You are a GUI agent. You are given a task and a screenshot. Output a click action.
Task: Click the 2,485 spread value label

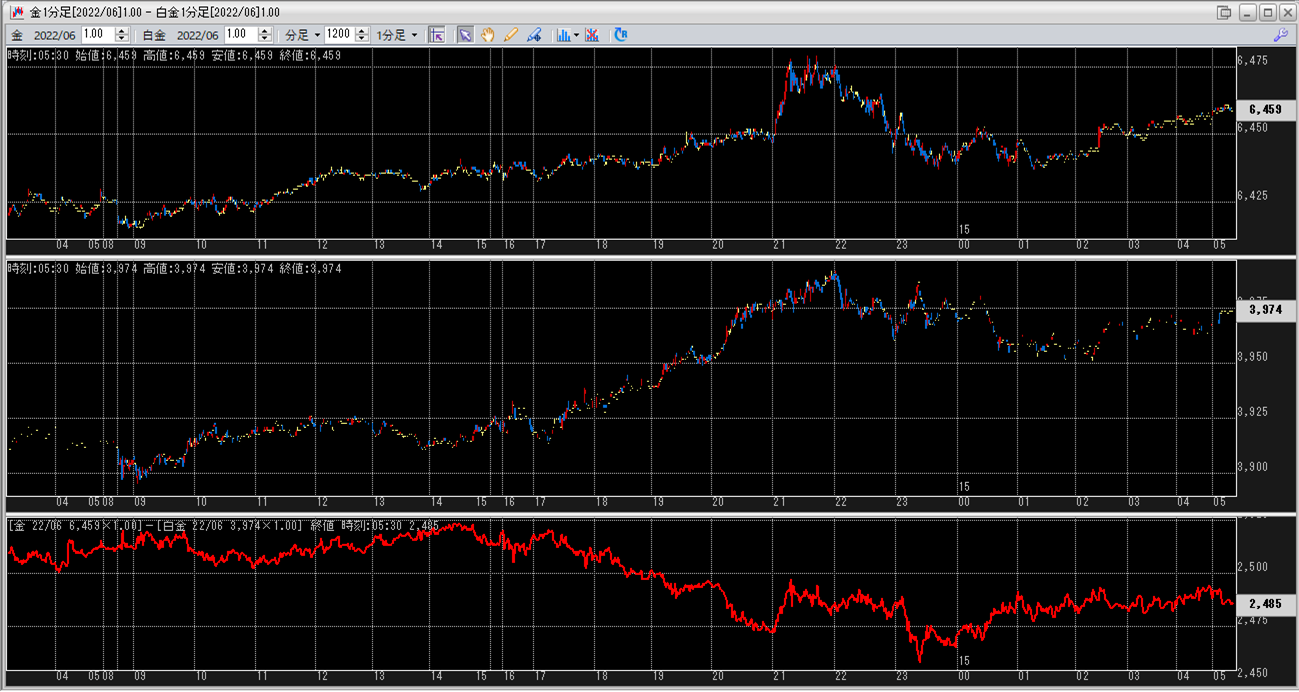click(x=1265, y=604)
